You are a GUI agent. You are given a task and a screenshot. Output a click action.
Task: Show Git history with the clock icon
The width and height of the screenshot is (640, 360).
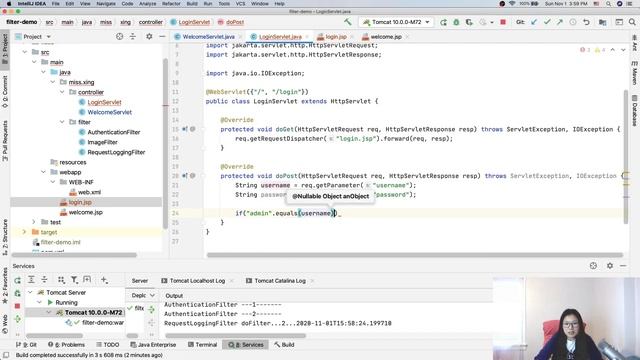coord(573,22)
